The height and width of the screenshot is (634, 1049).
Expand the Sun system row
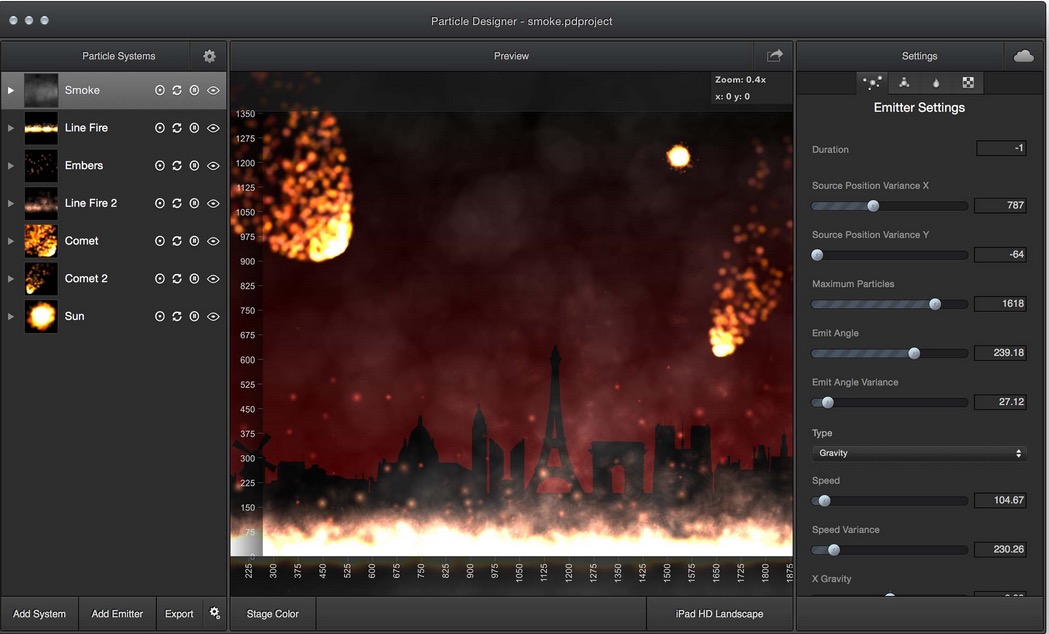click(x=11, y=316)
